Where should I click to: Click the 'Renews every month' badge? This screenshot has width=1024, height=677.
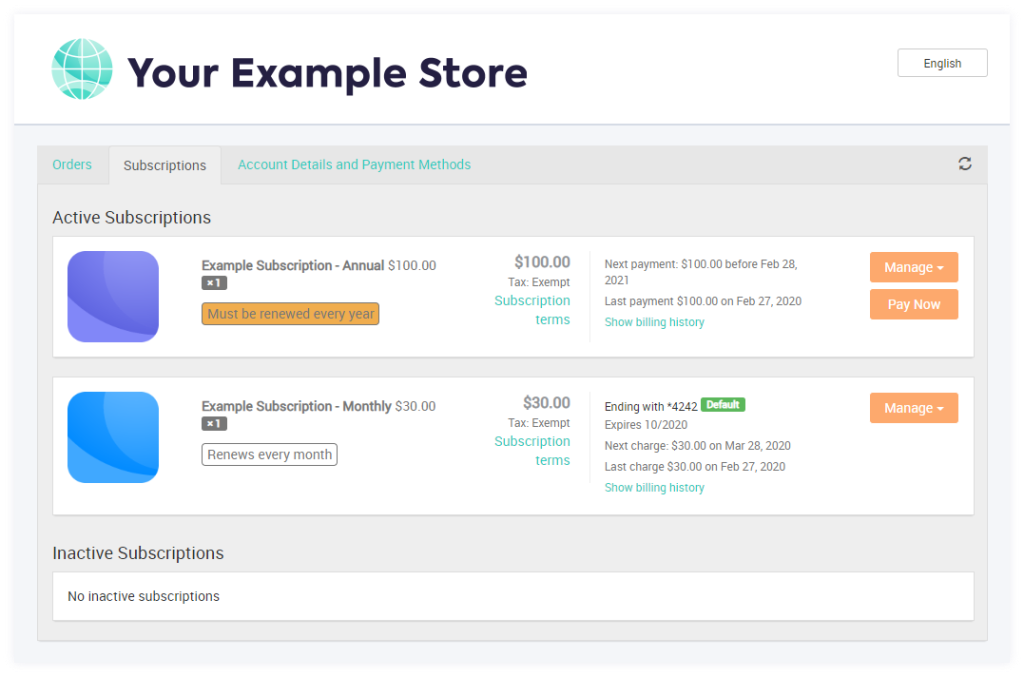[x=269, y=454]
